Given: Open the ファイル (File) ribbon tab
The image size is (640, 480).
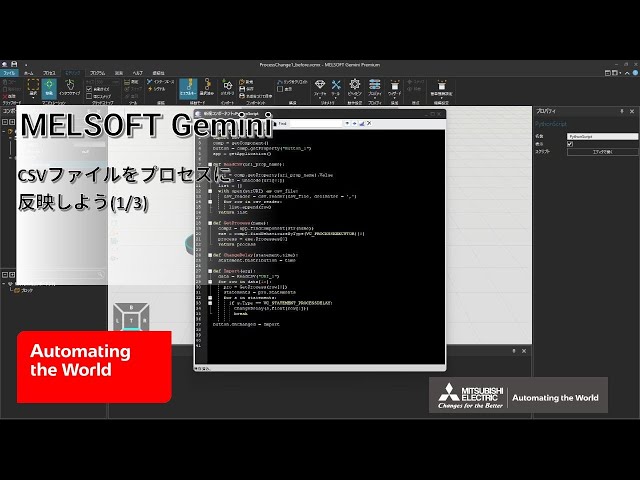Looking at the screenshot, I should (9, 73).
